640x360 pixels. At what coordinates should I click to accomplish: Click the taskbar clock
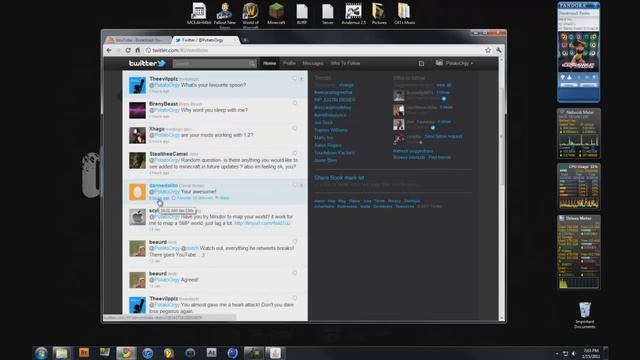point(591,353)
